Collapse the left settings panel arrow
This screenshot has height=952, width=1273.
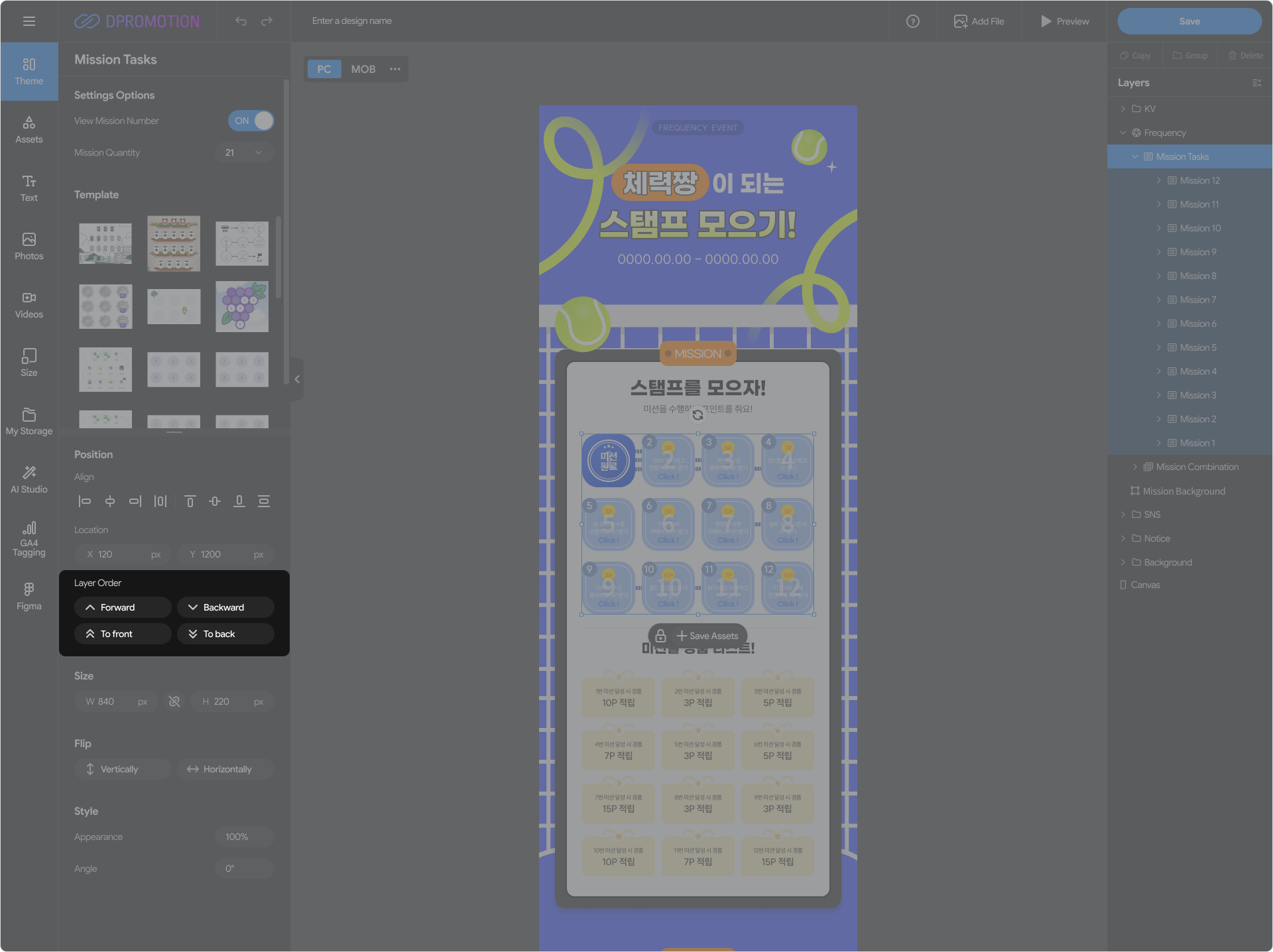click(297, 379)
